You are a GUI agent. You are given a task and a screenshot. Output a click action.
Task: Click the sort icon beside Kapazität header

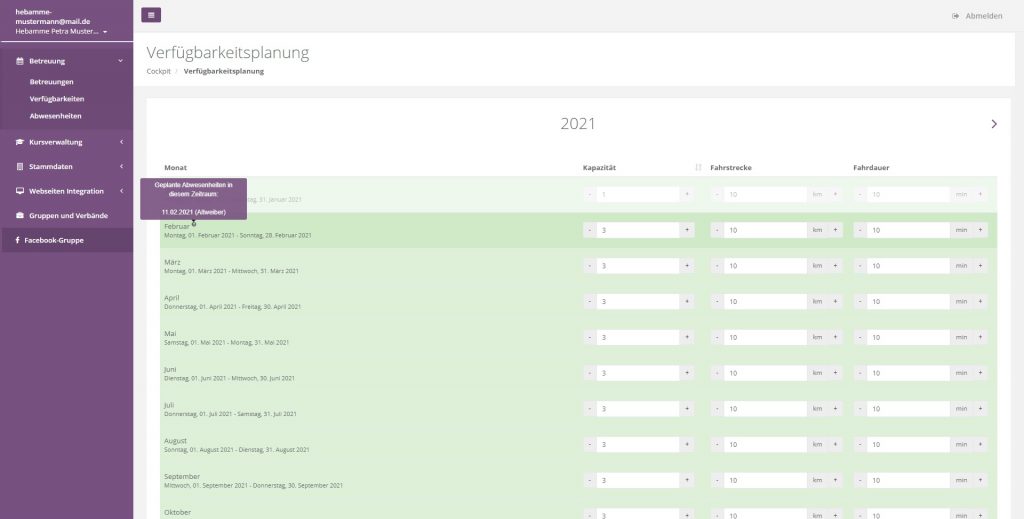tap(698, 167)
